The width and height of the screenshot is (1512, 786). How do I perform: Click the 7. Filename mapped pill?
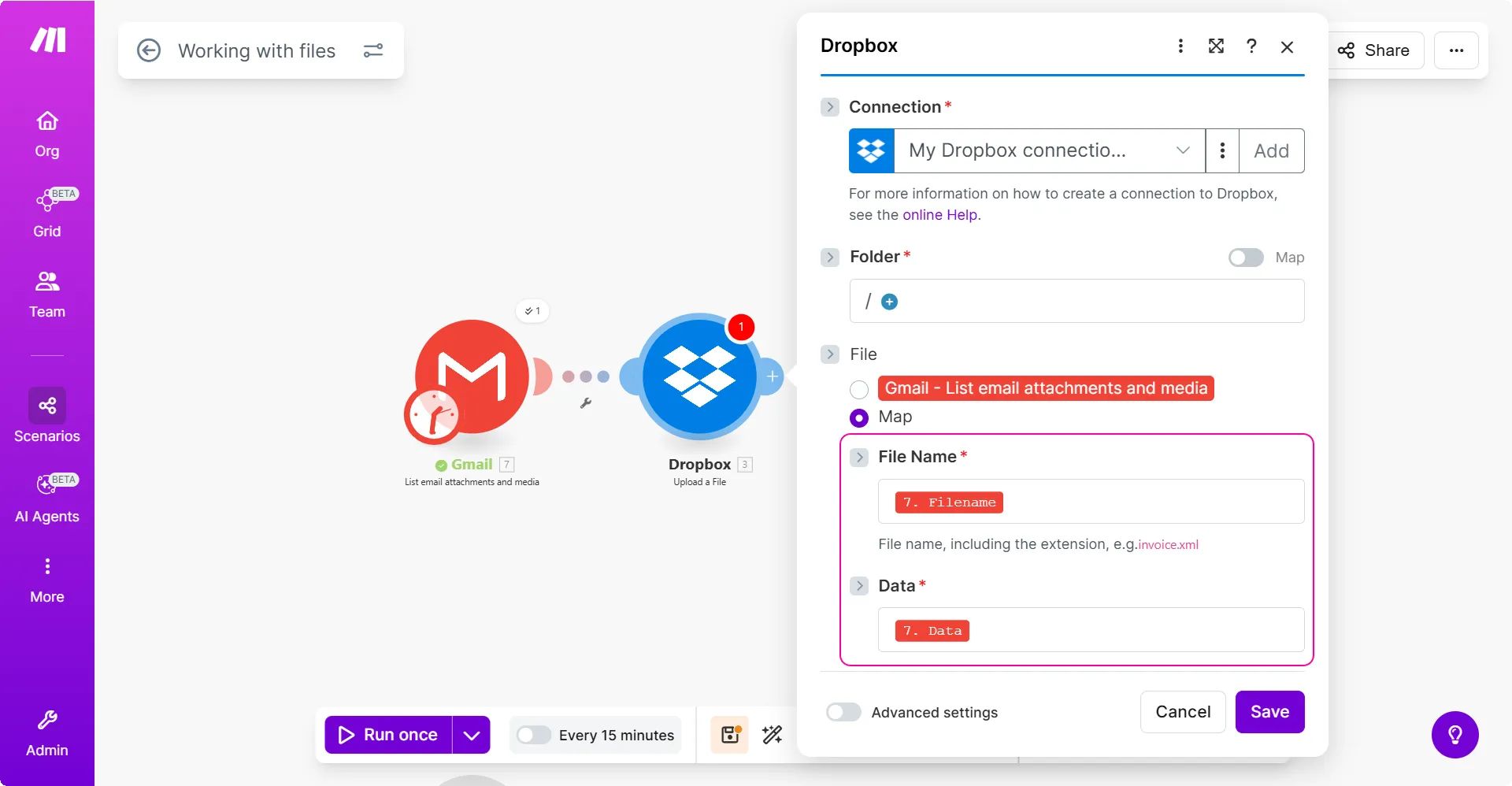pyautogui.click(x=949, y=502)
